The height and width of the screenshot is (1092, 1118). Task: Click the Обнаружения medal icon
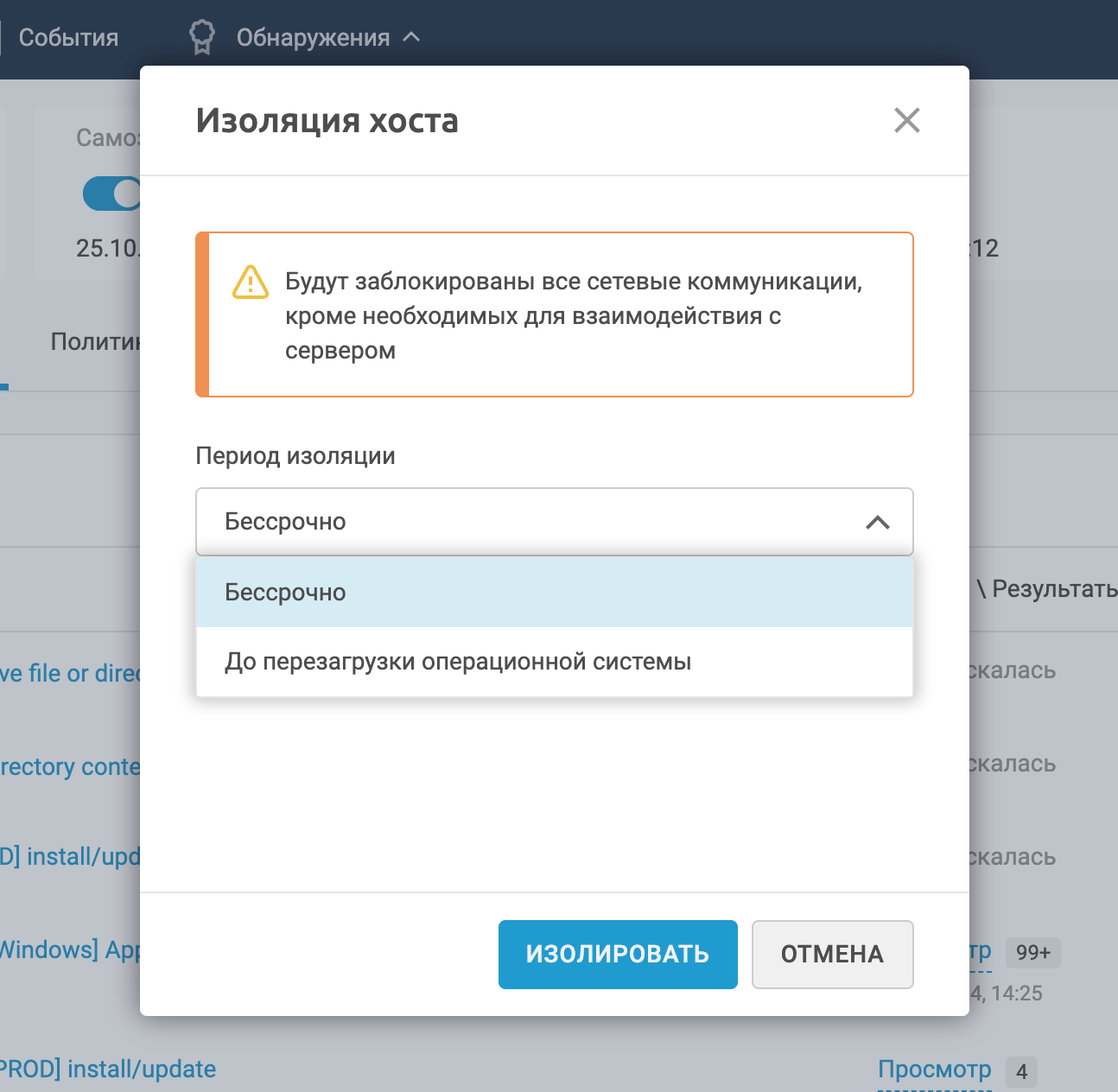click(x=201, y=37)
